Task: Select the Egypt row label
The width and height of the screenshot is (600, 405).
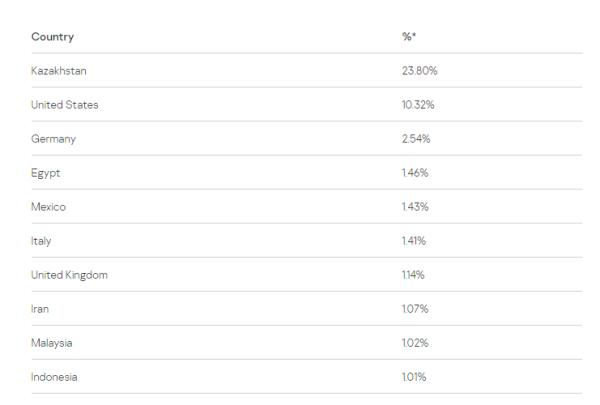Action: [46, 173]
